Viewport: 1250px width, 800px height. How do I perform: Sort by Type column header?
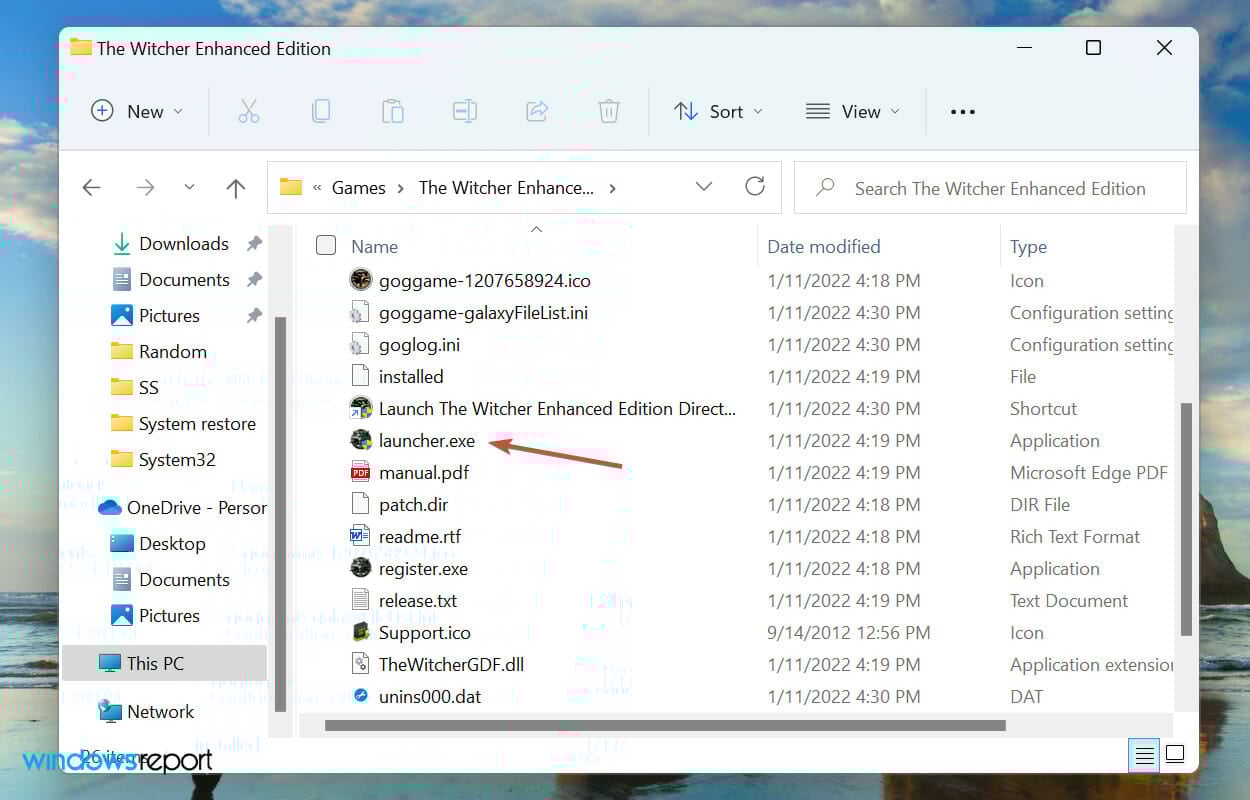point(1028,246)
